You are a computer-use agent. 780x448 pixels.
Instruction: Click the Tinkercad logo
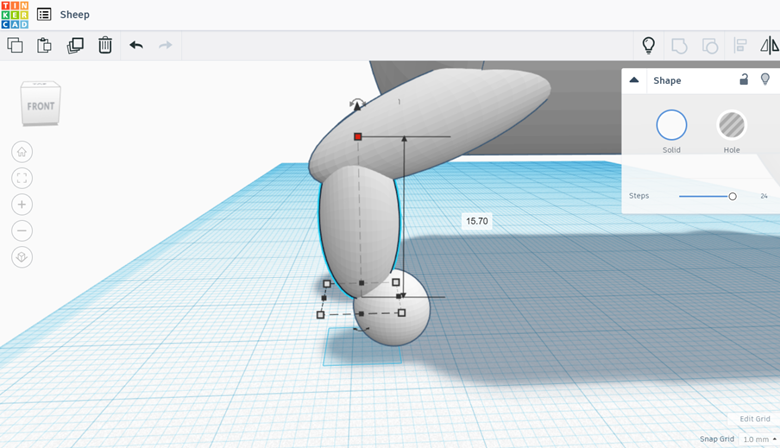click(15, 14)
